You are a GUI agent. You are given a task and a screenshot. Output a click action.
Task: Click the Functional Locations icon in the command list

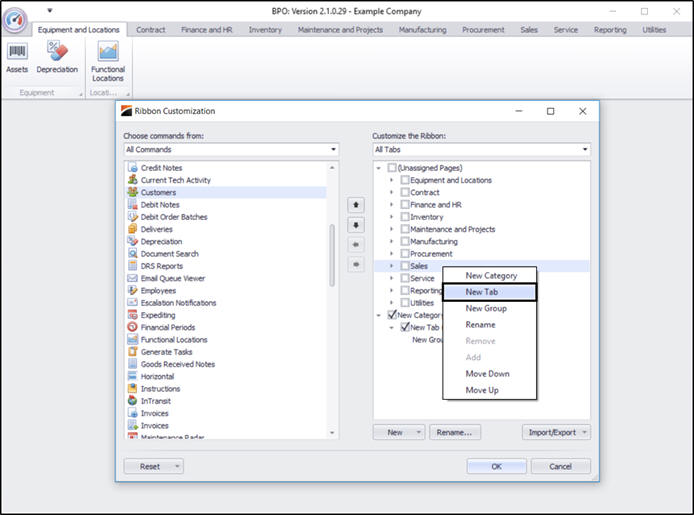pyautogui.click(x=132, y=339)
